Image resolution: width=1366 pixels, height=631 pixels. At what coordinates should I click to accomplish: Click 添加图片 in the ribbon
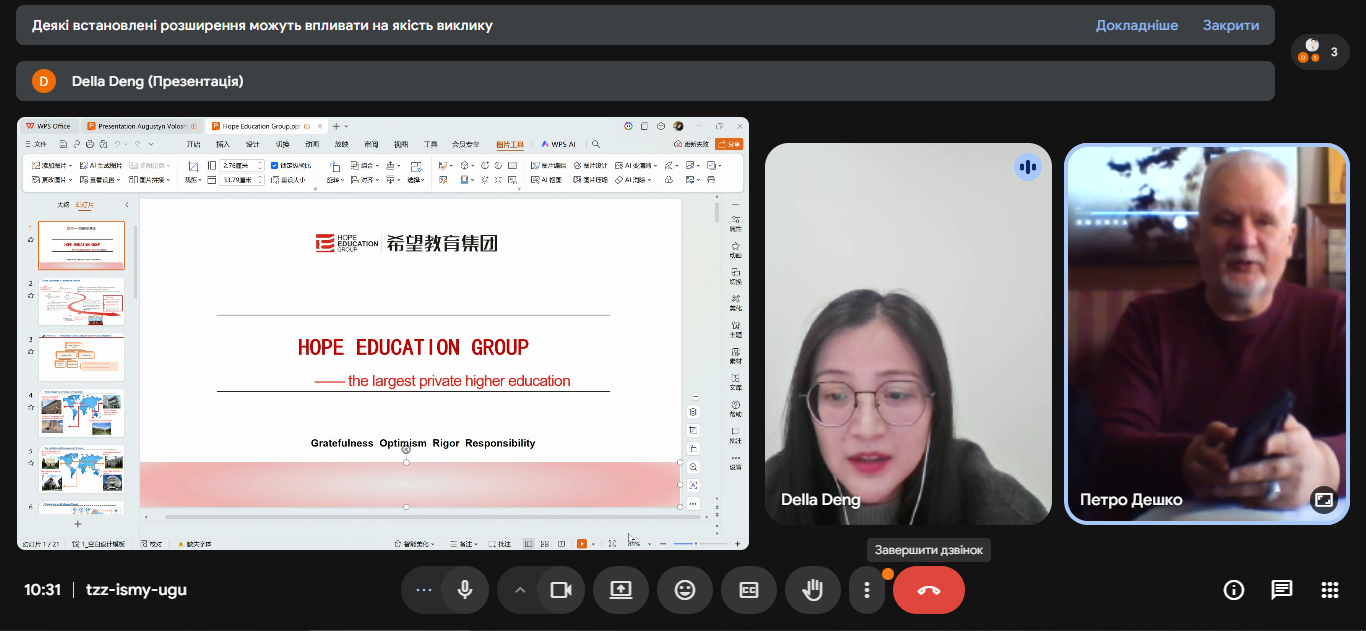coord(51,165)
